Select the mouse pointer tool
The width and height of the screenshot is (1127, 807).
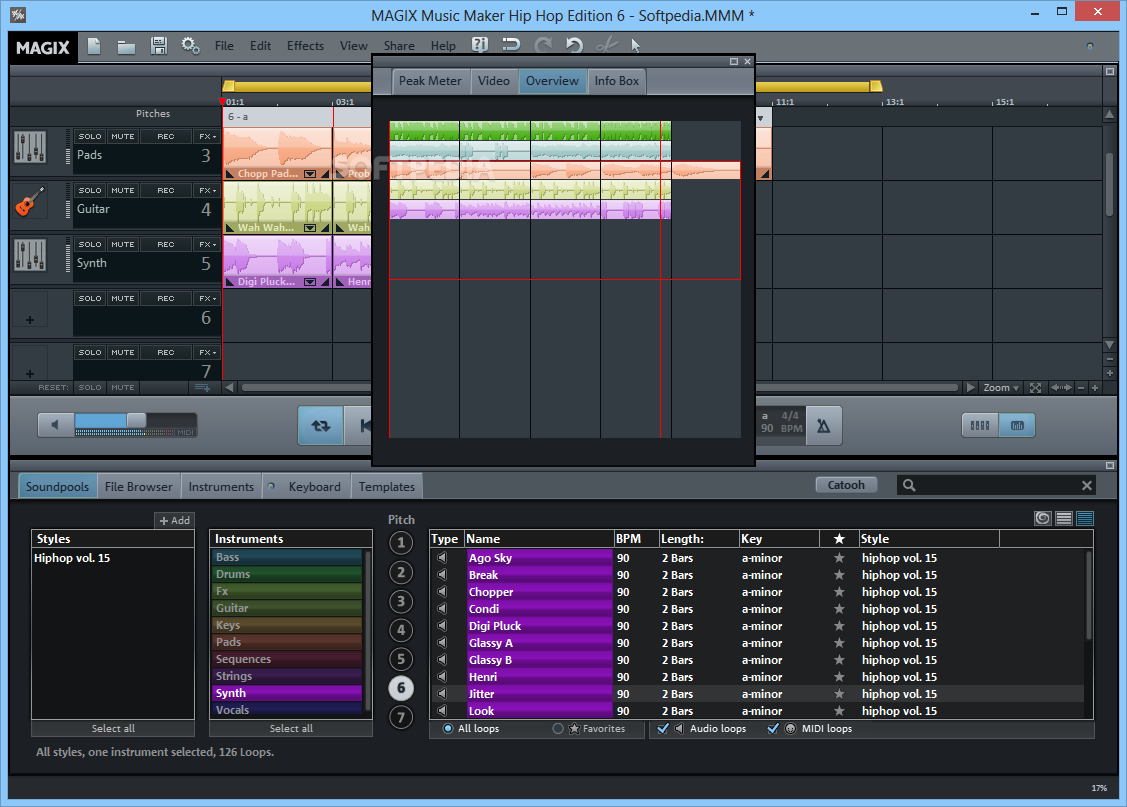[x=635, y=46]
